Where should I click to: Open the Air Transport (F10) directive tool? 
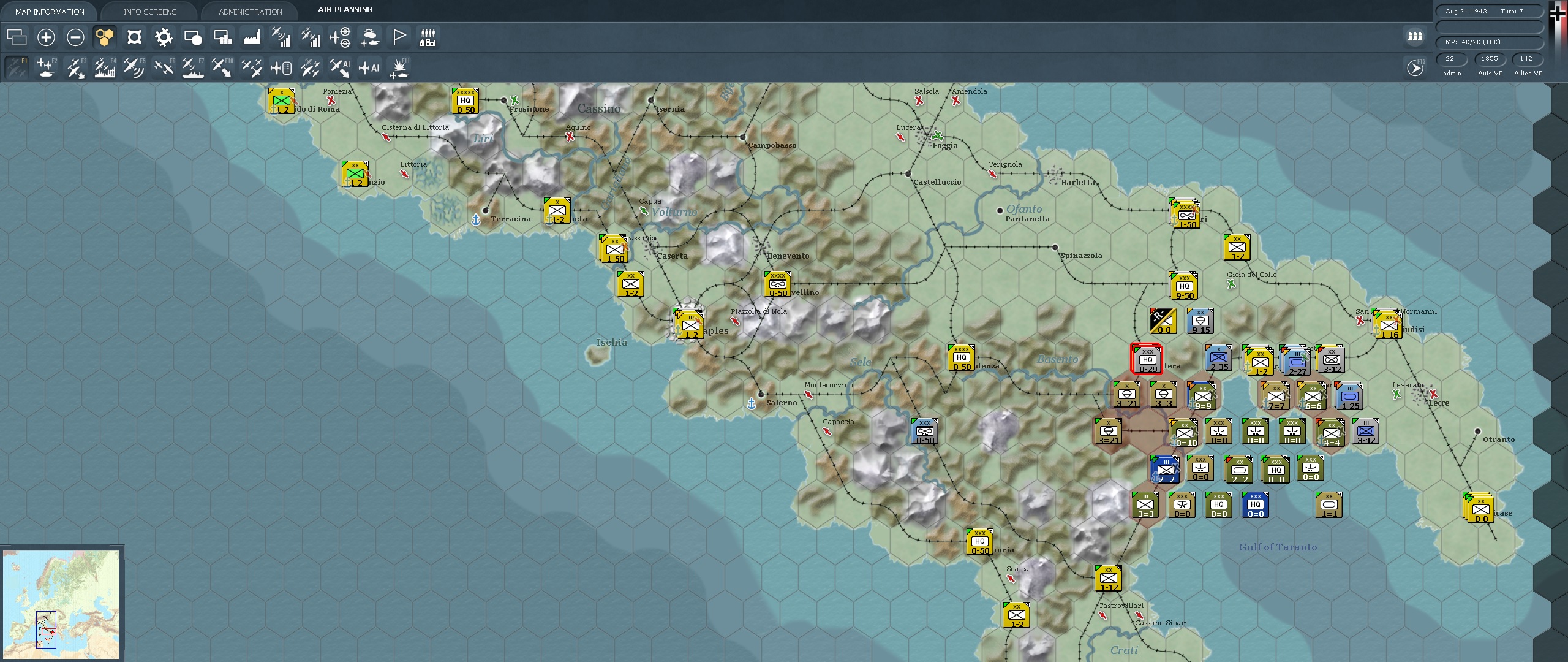point(221,67)
